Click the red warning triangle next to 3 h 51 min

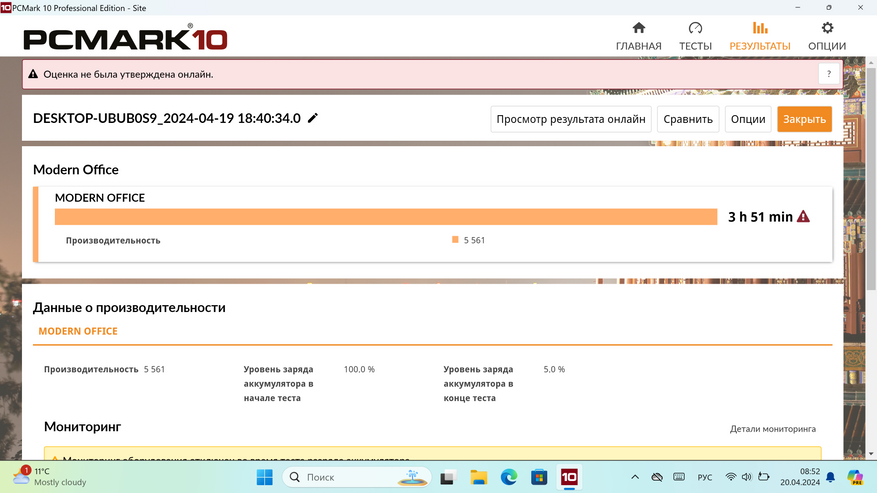point(803,216)
